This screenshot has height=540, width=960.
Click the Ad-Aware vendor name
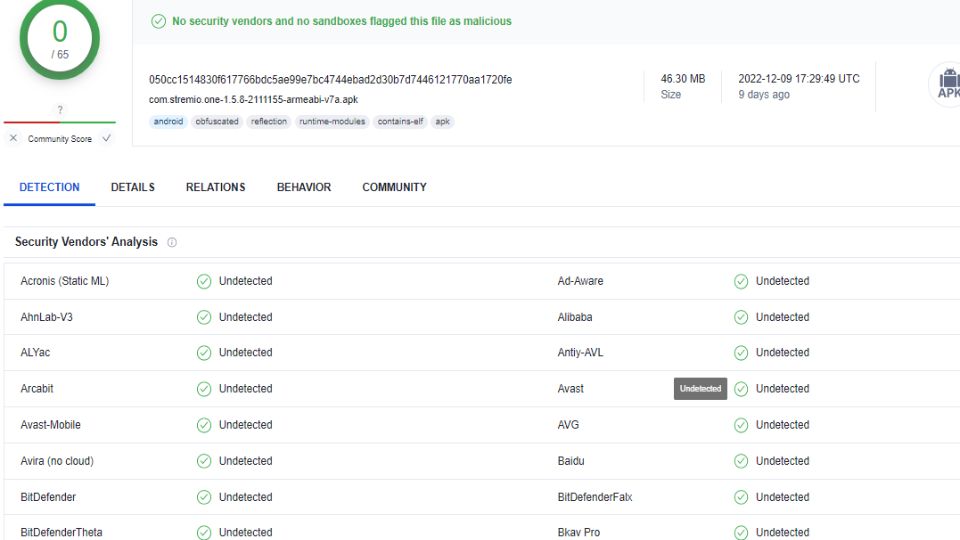[x=580, y=281]
